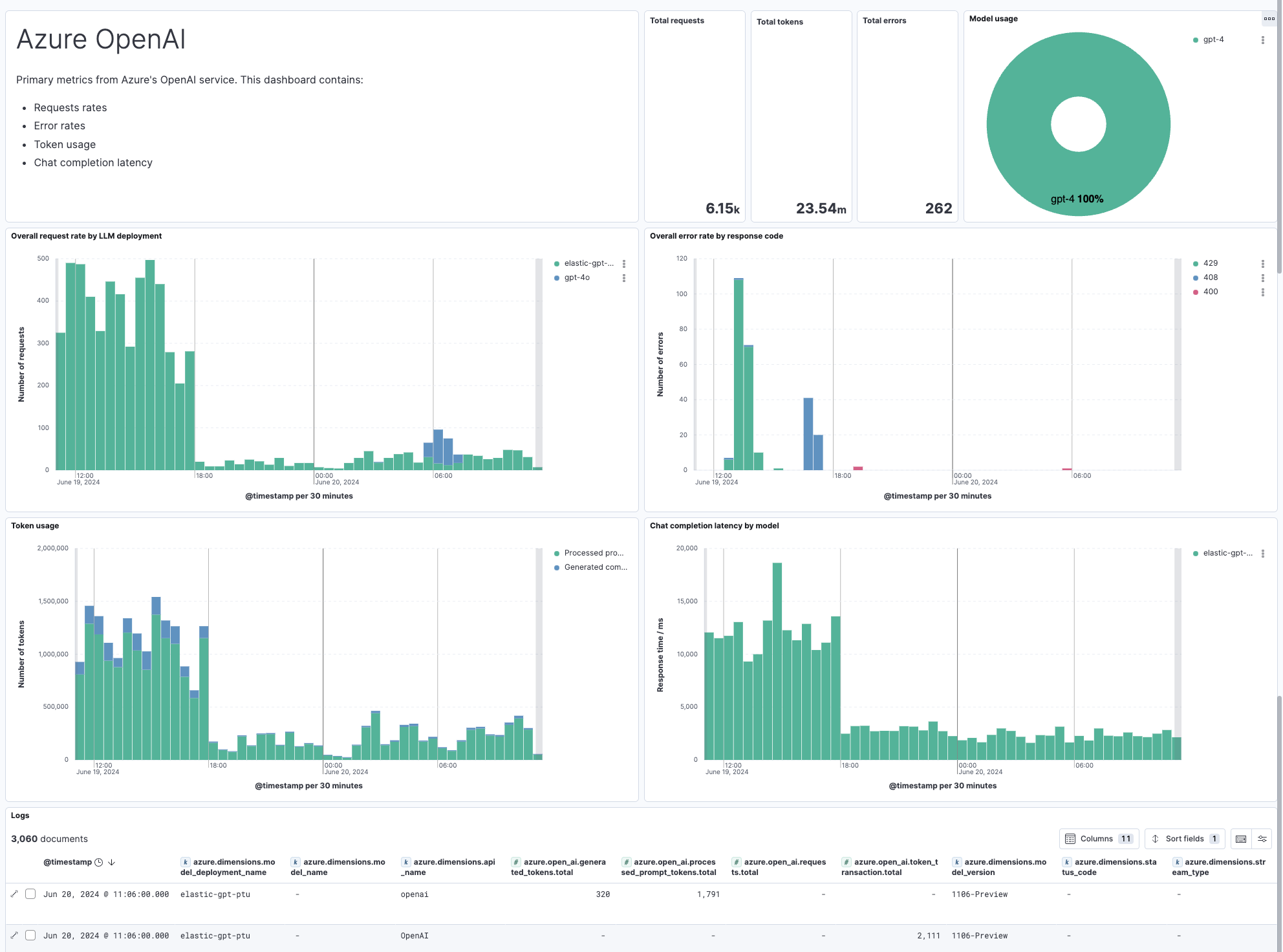Viewport: 1283px width, 952px height.
Task: Open the Columns selector dropdown
Action: point(1099,839)
